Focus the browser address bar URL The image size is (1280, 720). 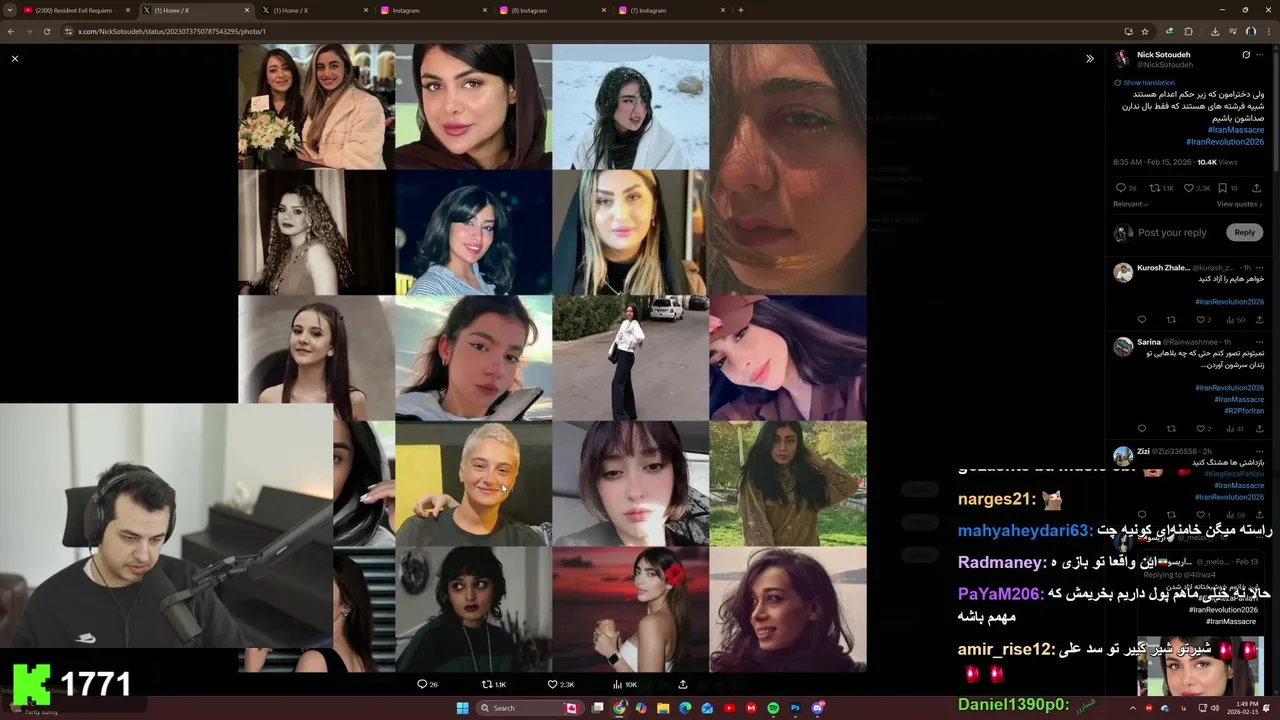172,31
